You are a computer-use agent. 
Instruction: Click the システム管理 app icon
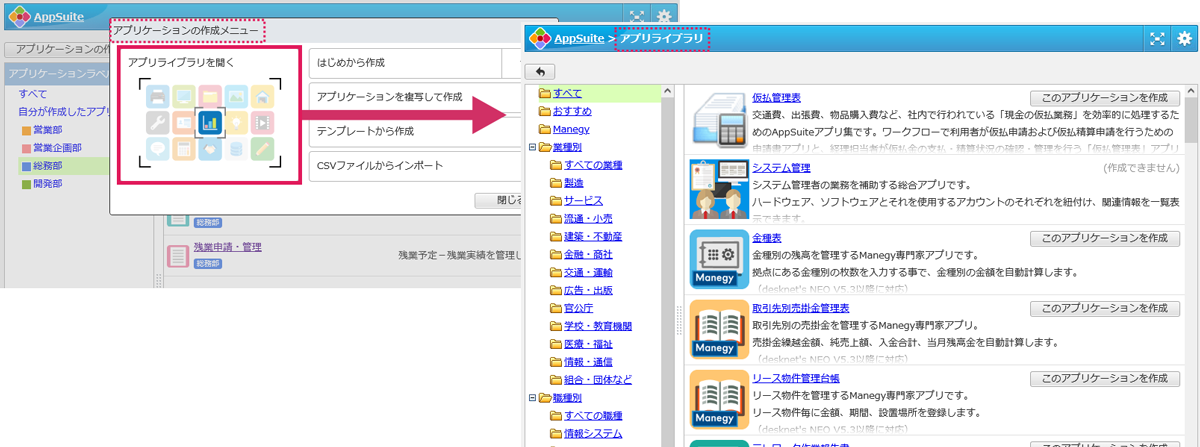[719, 189]
